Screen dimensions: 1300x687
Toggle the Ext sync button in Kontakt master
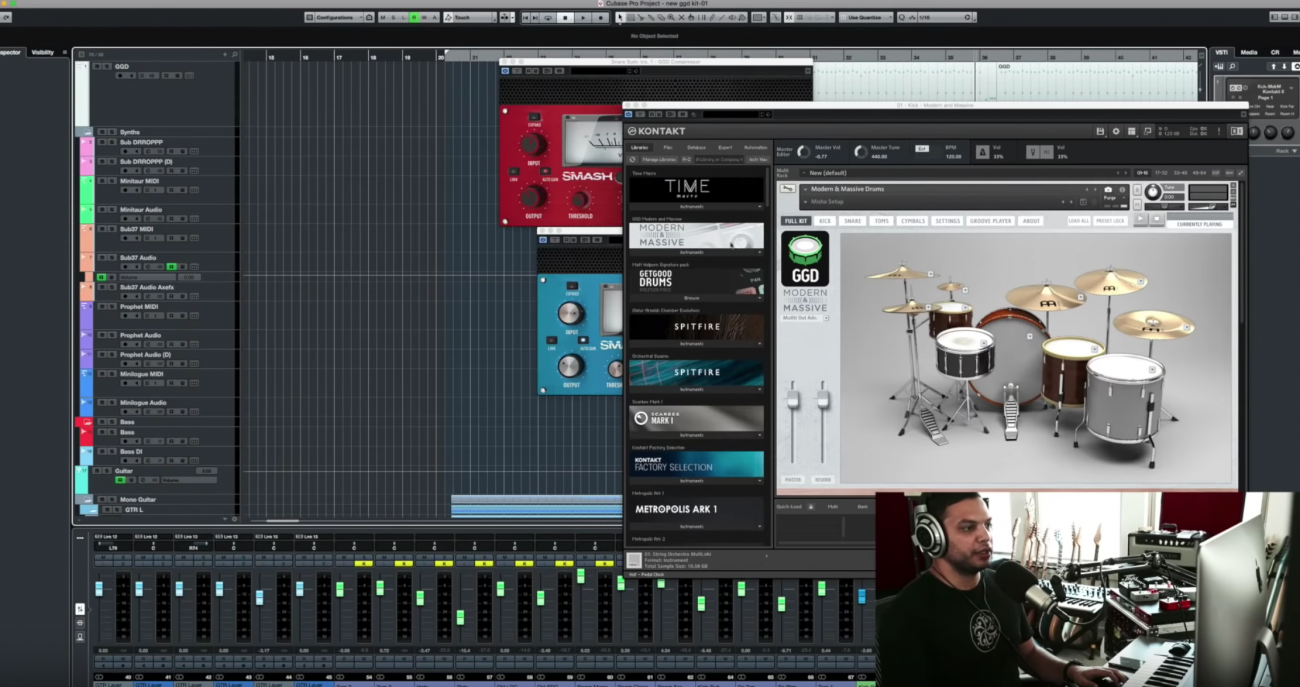[x=922, y=149]
